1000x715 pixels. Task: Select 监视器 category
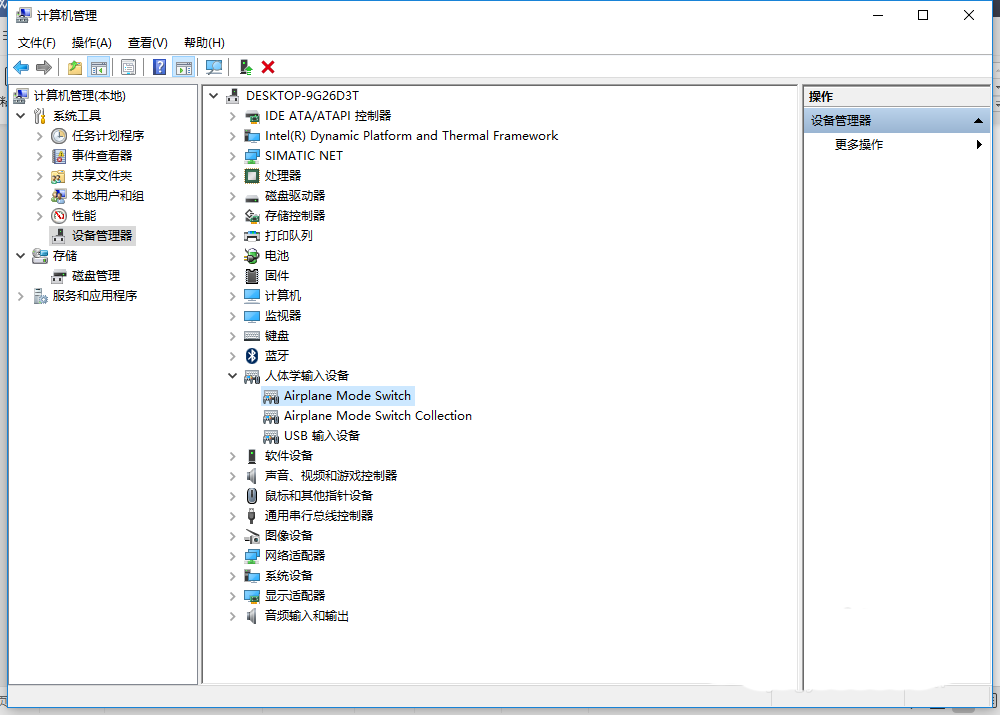click(x=283, y=316)
